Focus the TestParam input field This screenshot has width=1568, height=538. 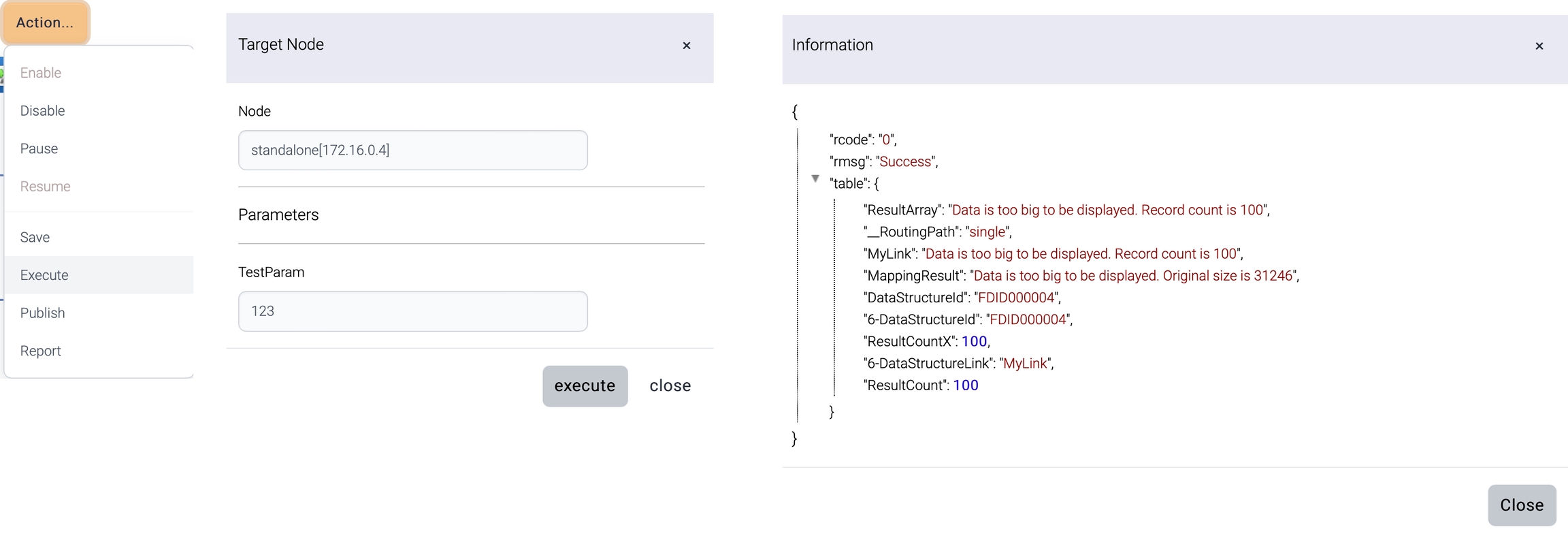point(412,311)
